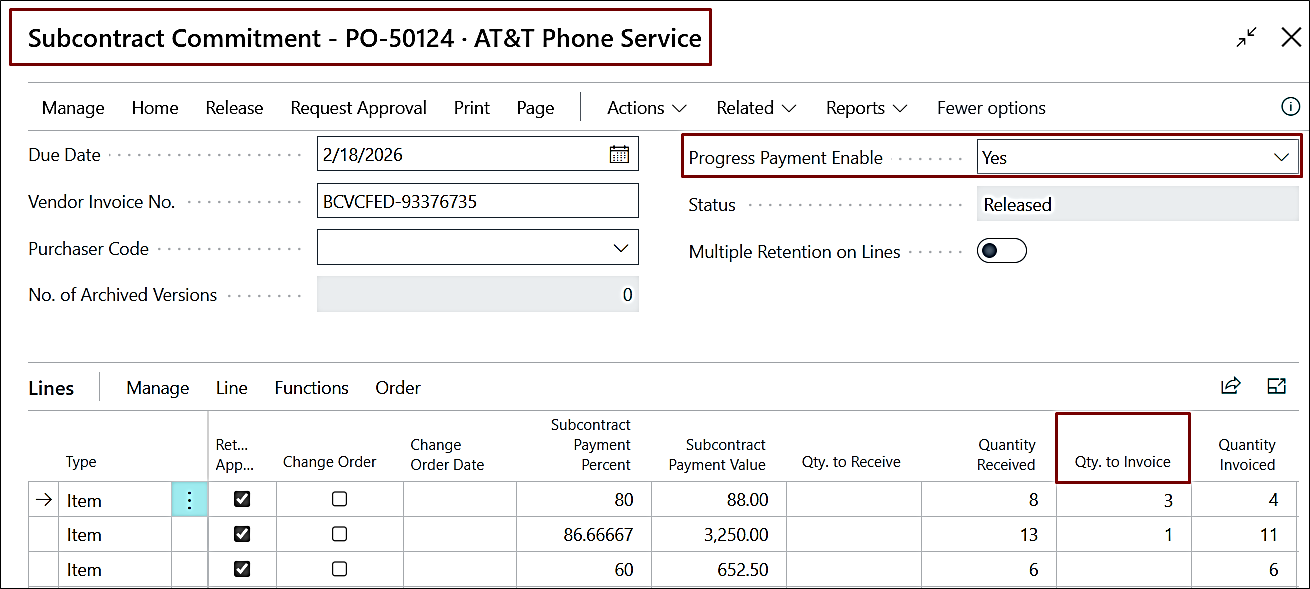Image resolution: width=1310 pixels, height=589 pixels.
Task: Click the share icon in Lines section
Action: point(1230,387)
